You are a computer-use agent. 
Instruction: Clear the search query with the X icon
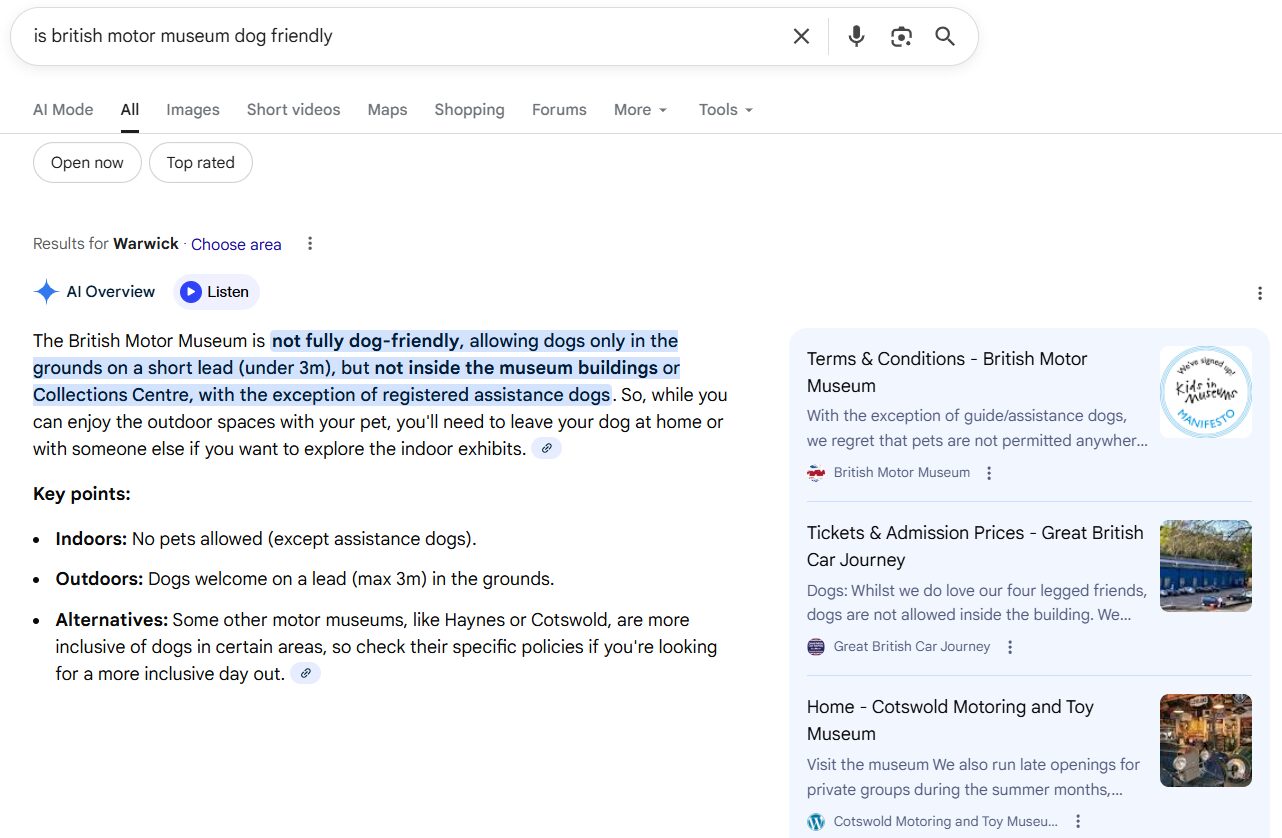801,37
